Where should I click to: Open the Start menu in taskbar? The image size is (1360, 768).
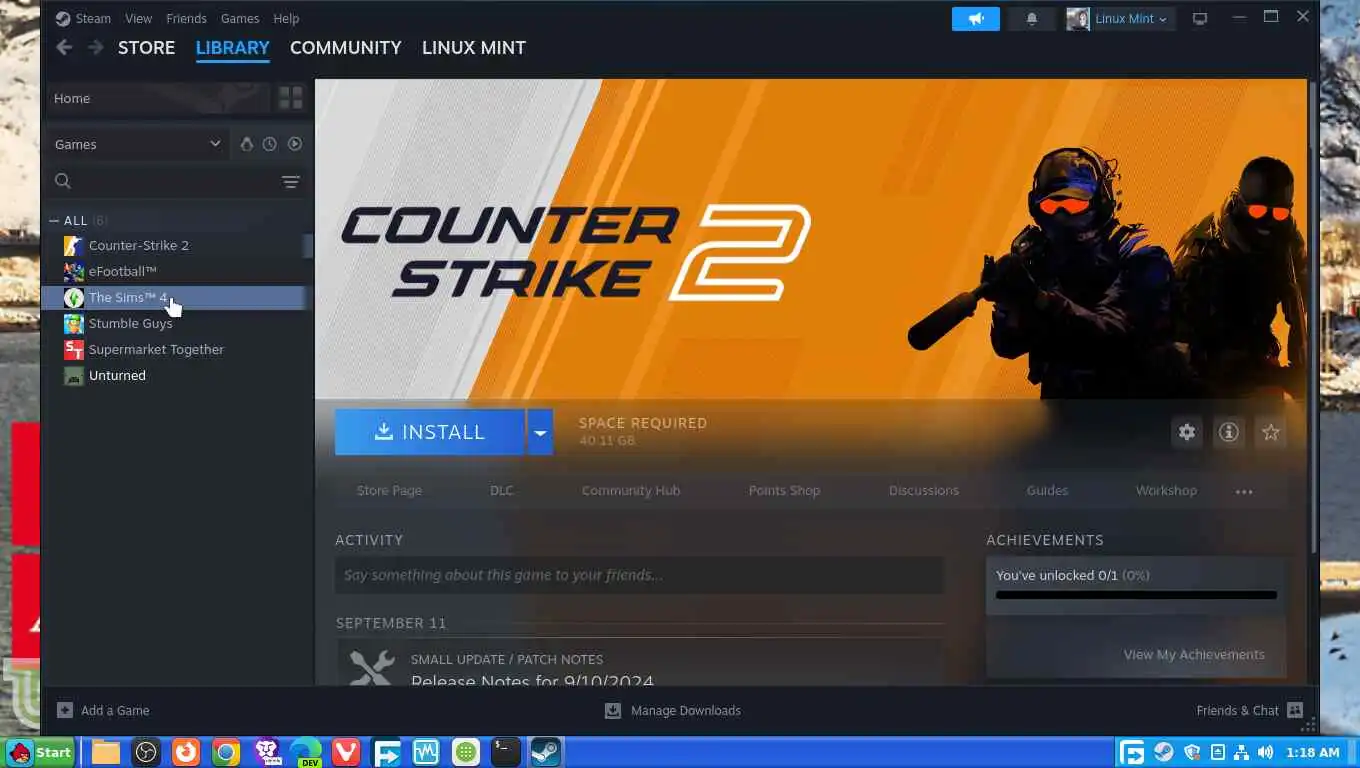(x=39, y=752)
